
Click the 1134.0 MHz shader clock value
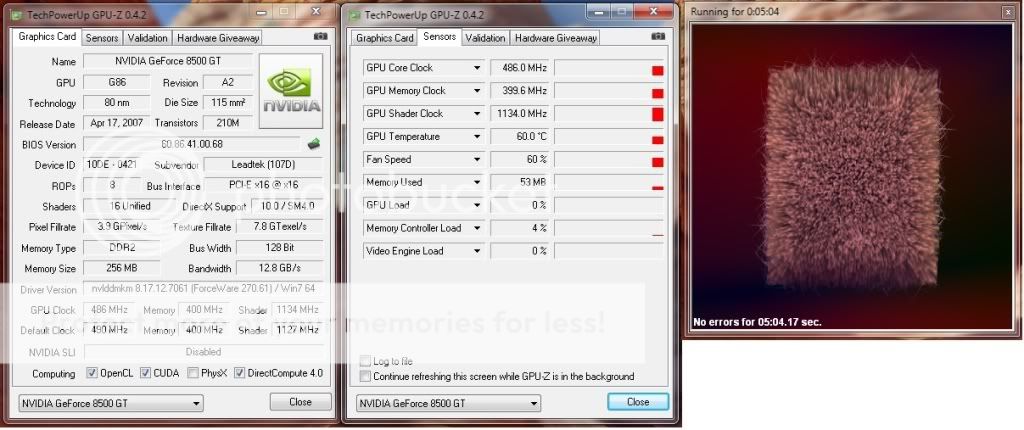pyautogui.click(x=520, y=114)
